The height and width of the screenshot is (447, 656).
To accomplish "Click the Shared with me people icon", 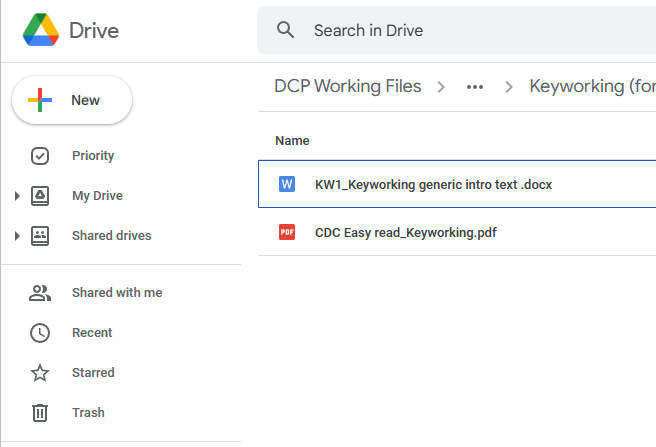I will pos(40,293).
